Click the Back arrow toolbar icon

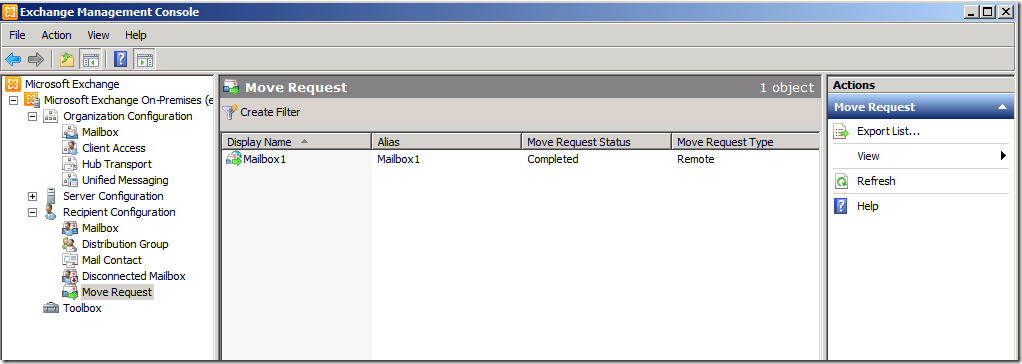click(x=13, y=60)
